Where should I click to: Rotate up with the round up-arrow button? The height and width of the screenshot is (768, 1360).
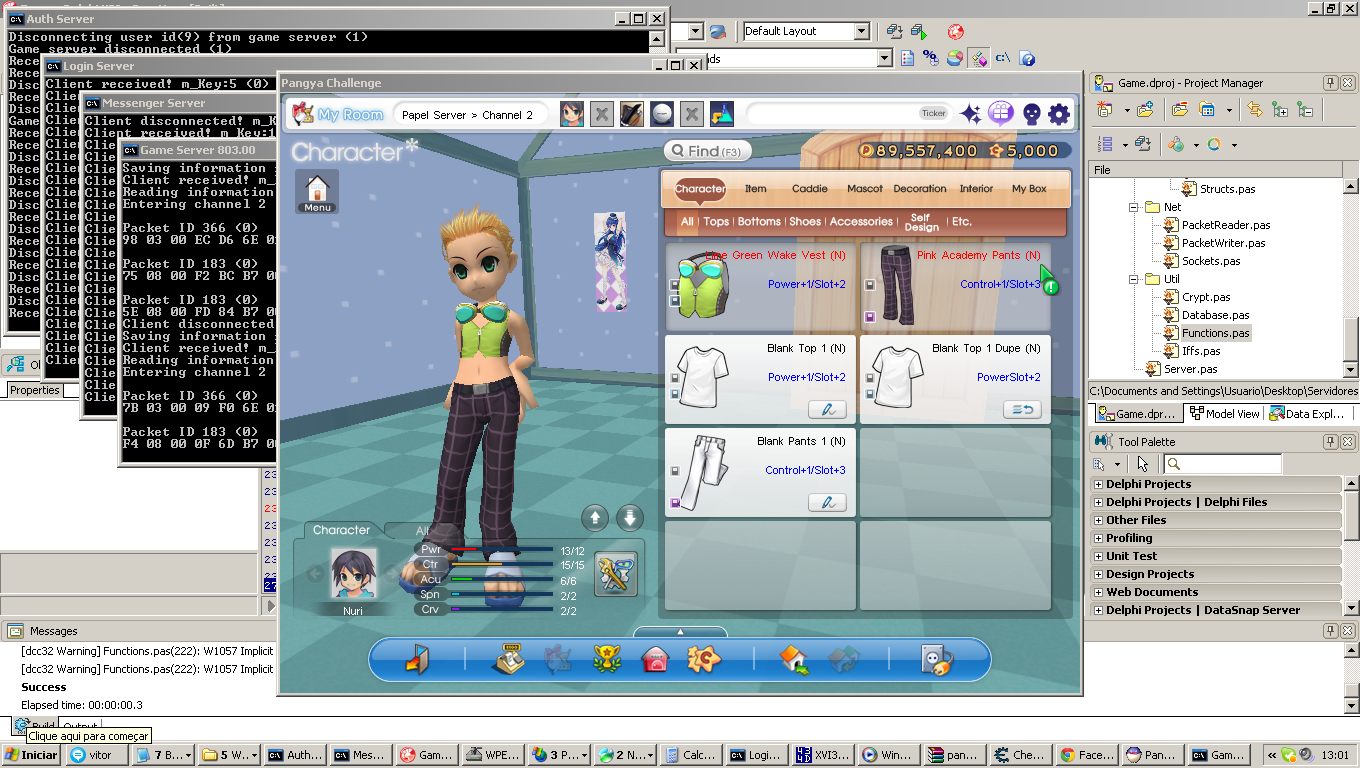click(595, 517)
